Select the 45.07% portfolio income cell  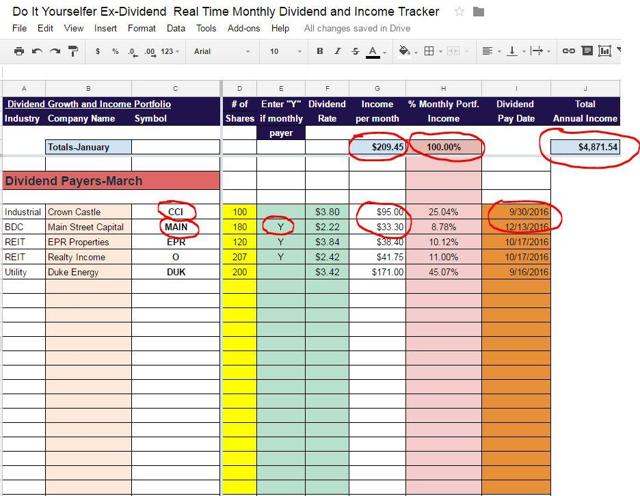click(x=444, y=272)
